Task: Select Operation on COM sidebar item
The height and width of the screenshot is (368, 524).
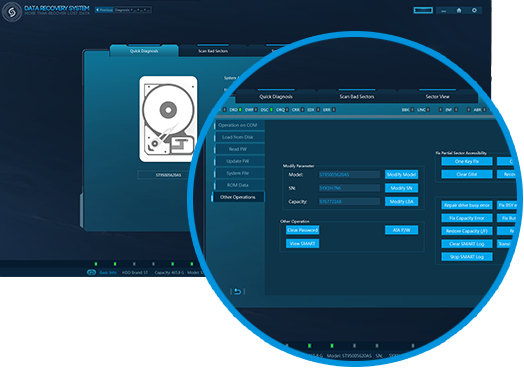Action: click(238, 125)
